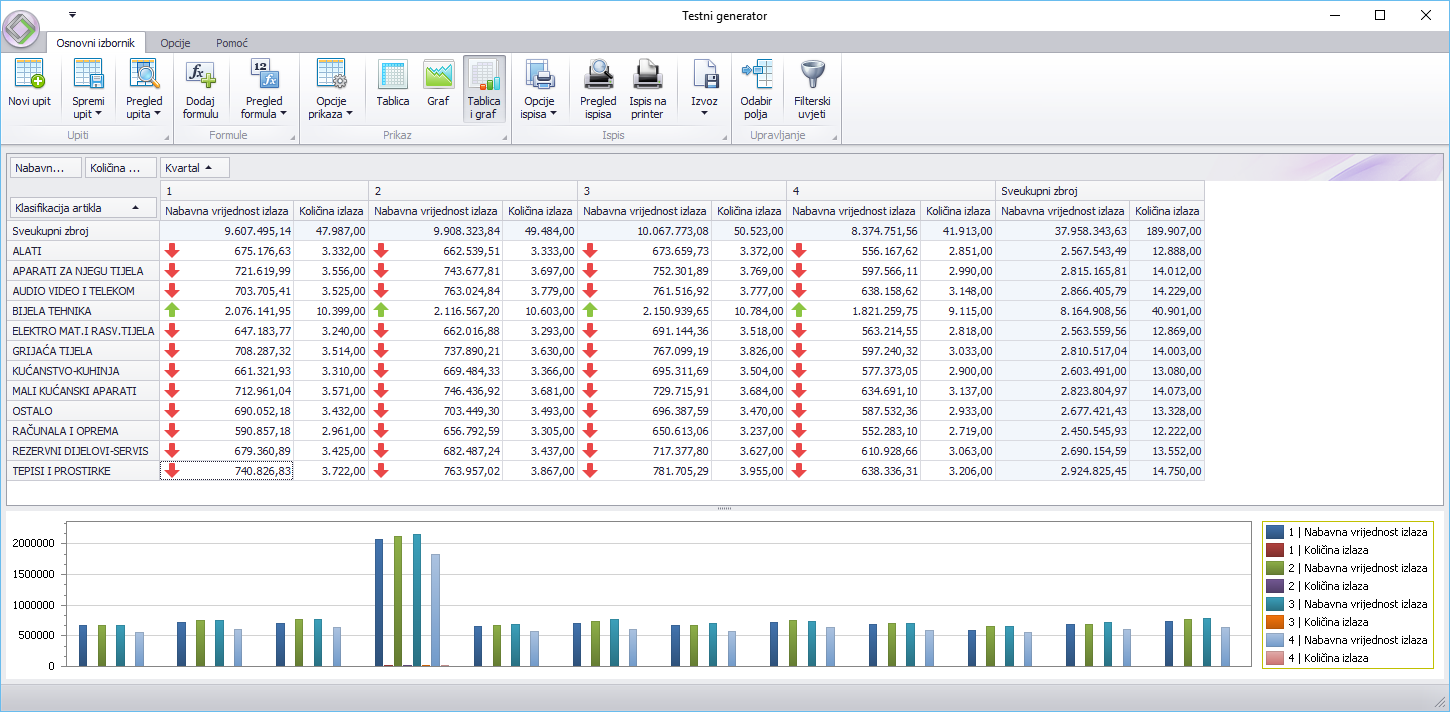This screenshot has width=1450, height=712.
Task: Click the Kvartal column field button
Action: (194, 168)
